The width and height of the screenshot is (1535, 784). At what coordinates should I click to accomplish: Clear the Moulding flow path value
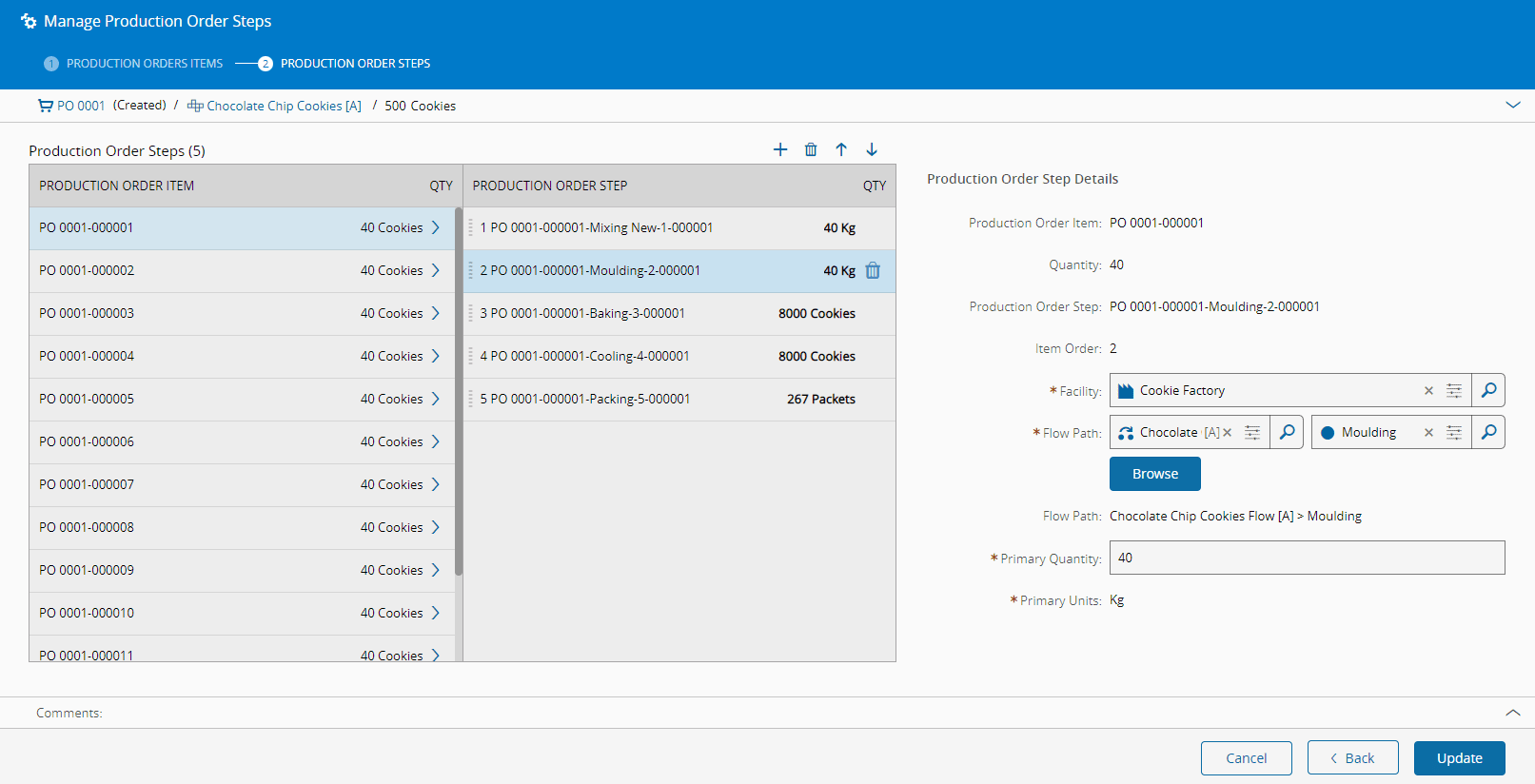(x=1428, y=433)
